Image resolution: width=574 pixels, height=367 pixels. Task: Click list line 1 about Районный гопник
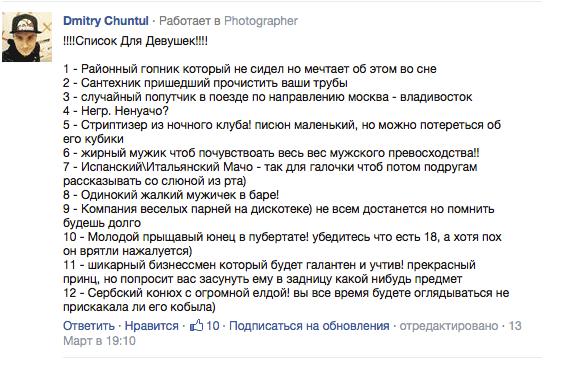250,69
